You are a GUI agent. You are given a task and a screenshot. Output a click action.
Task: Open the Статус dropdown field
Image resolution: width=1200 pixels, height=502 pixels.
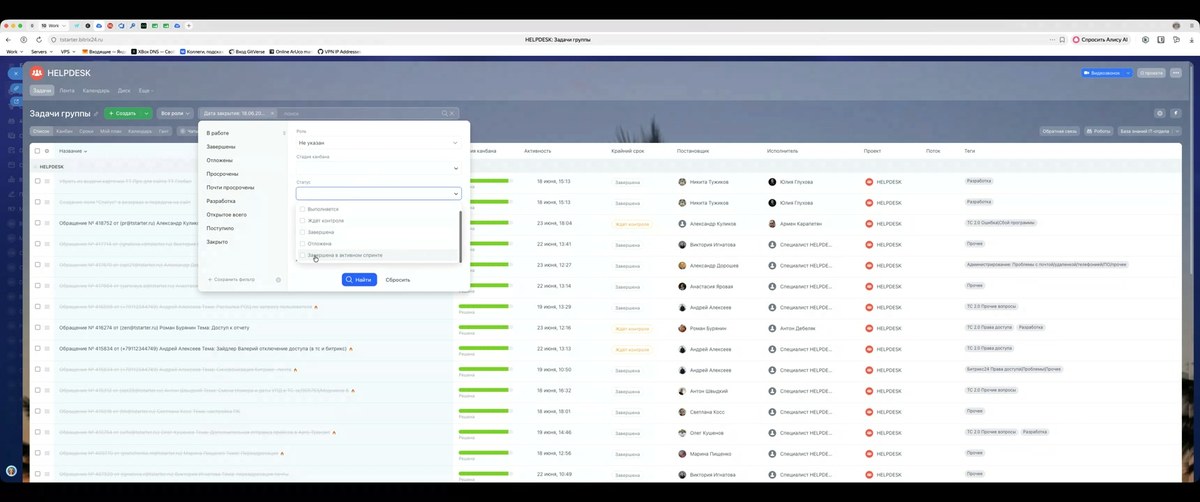[378, 194]
